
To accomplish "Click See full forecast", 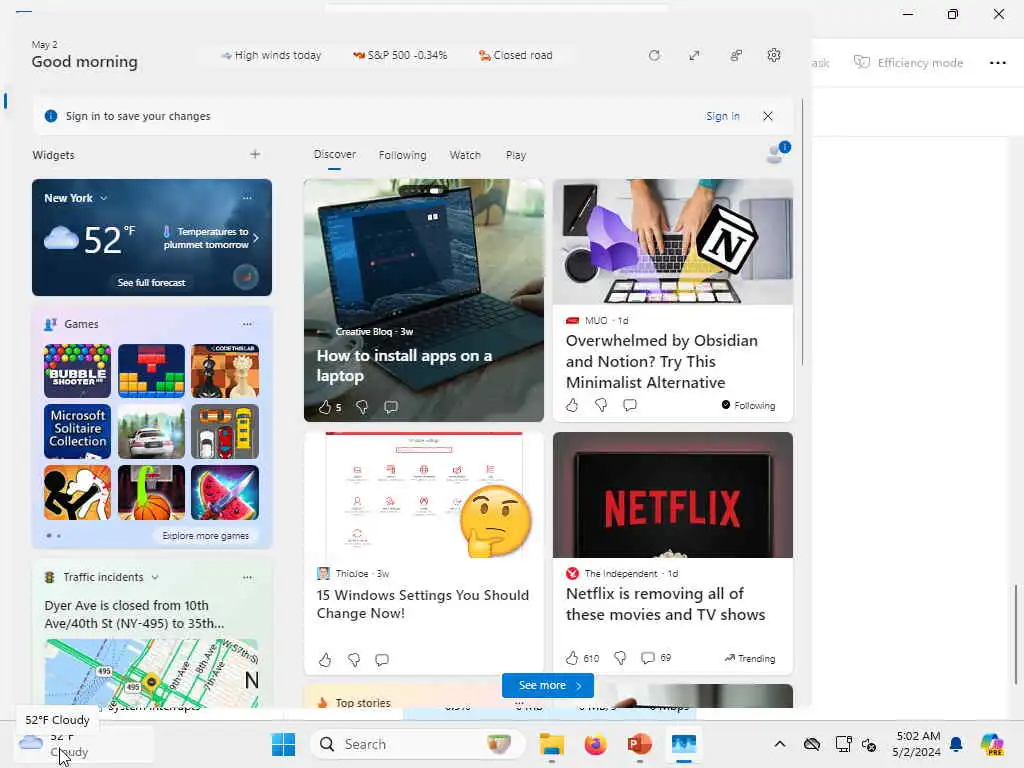I will pyautogui.click(x=152, y=282).
